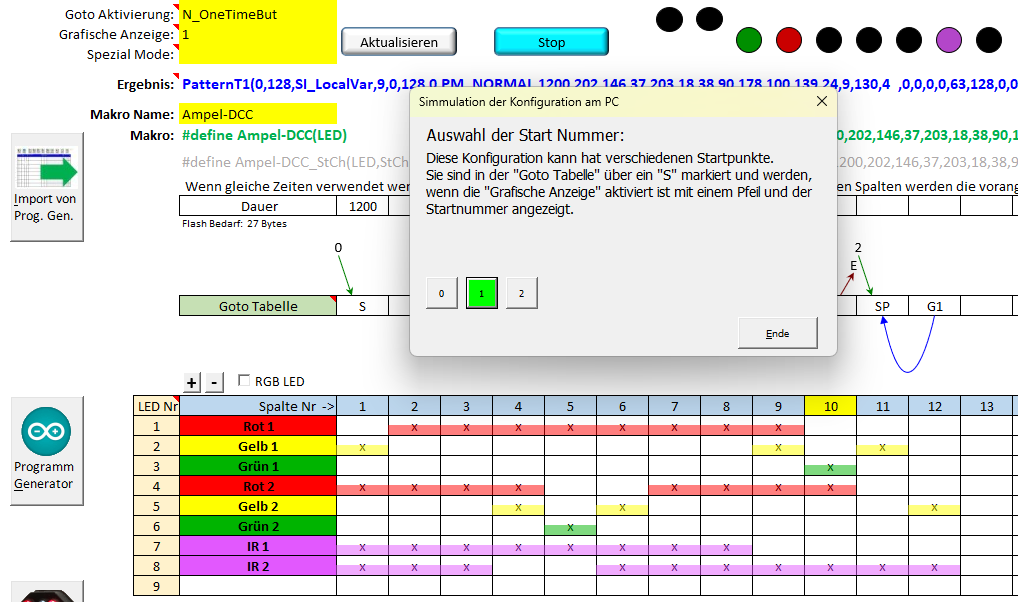The width and height of the screenshot is (1018, 602).
Task: Click the purple LED circle indicator
Action: pos(948,40)
